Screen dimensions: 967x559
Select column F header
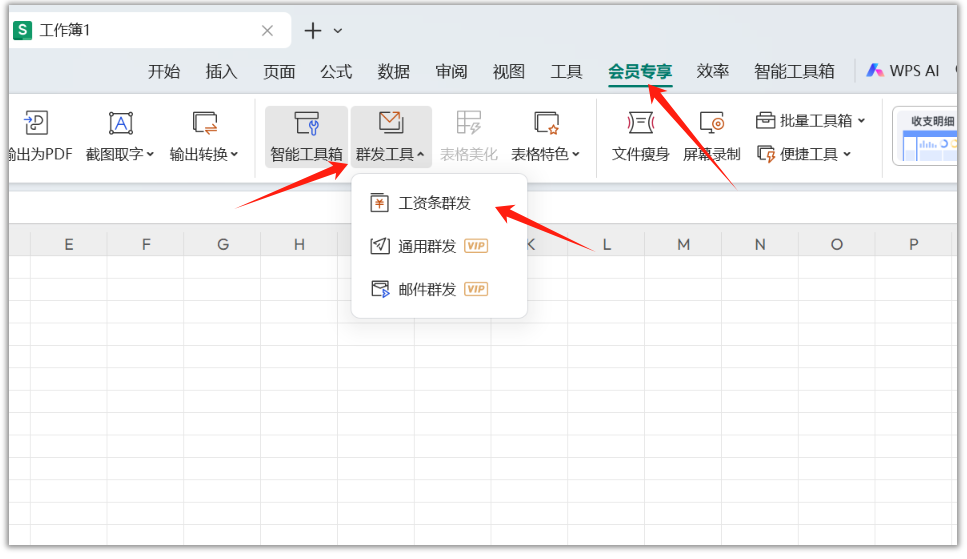tap(146, 244)
